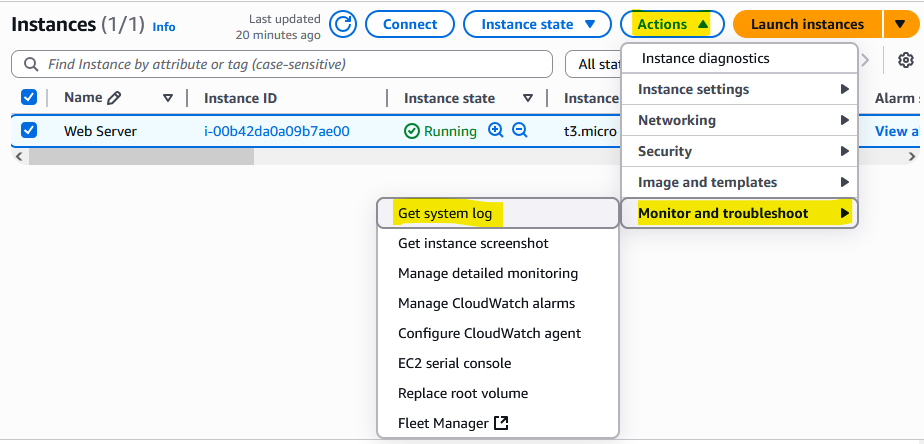924x444 pixels.
Task: Open instance ID i-00b42da0a09b7ae00 link
Action: [x=277, y=131]
